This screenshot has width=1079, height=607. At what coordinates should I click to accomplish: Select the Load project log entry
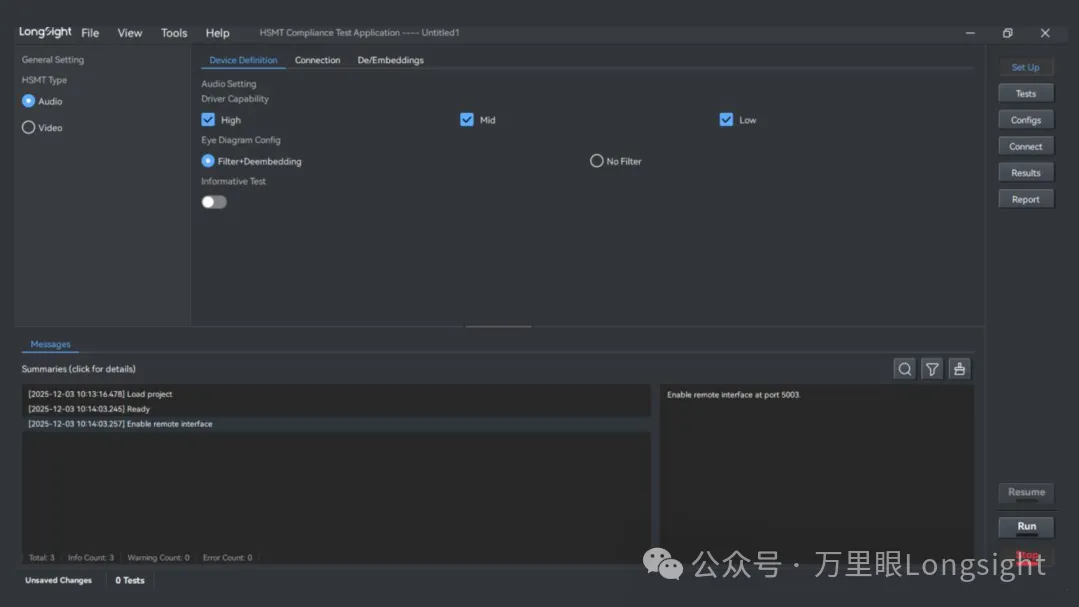(x=336, y=394)
